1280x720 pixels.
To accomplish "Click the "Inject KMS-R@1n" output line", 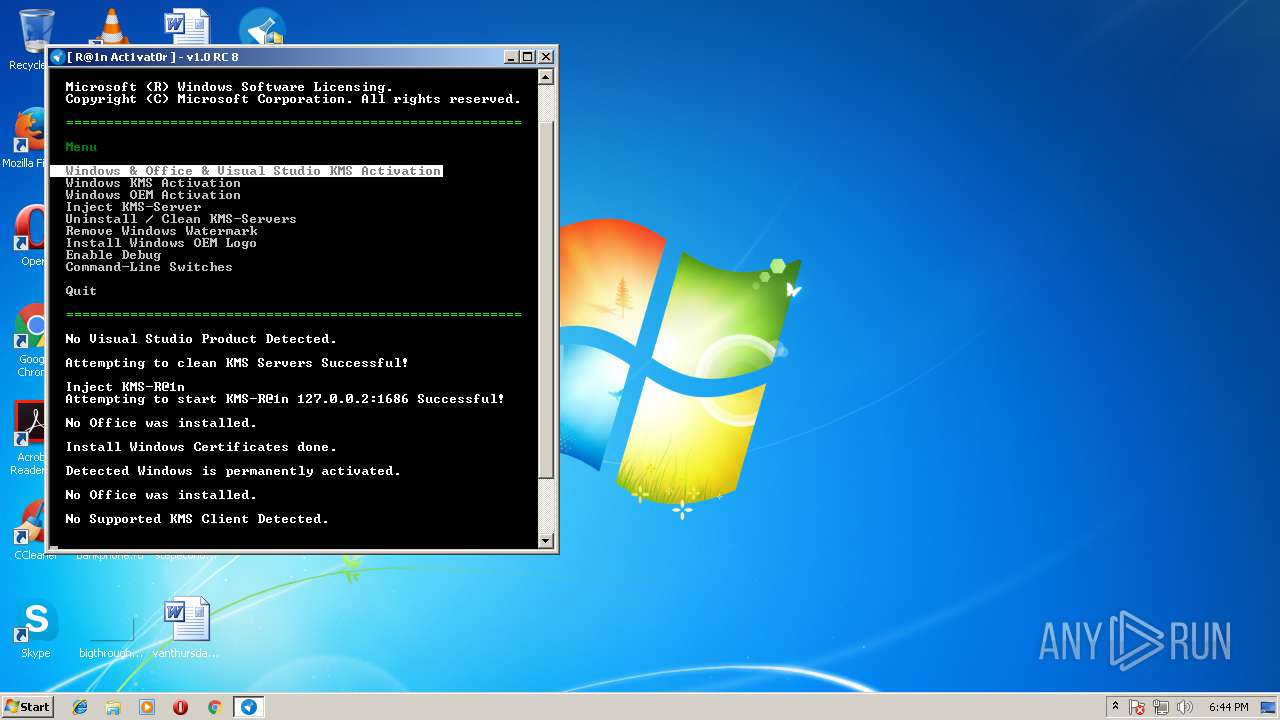I will point(125,387).
